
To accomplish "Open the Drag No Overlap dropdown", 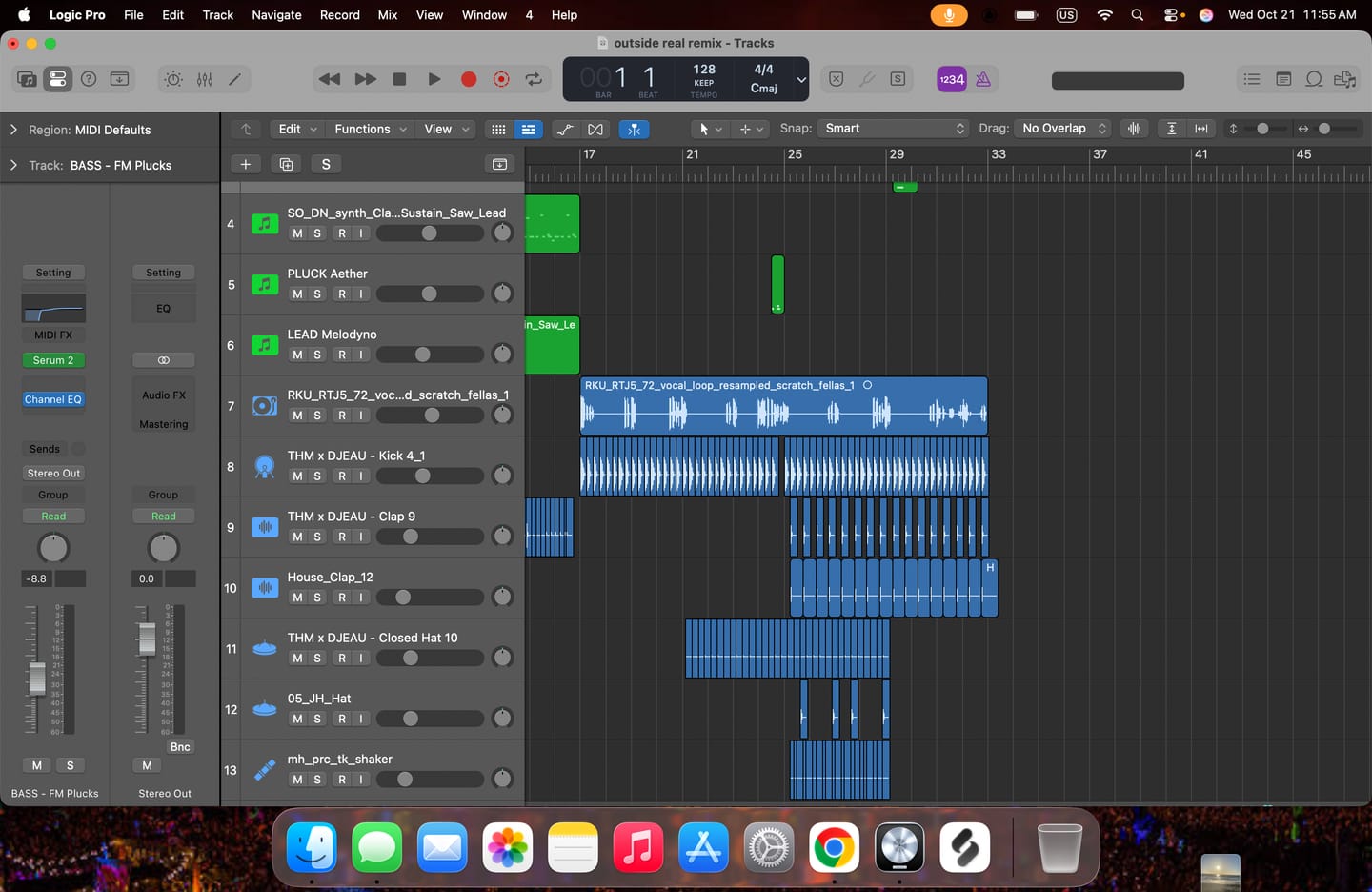I will 1063,129.
